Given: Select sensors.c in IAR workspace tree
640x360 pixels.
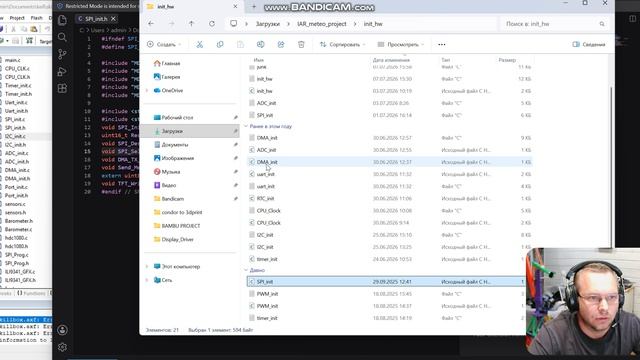Looking at the screenshot, I should point(15,204).
